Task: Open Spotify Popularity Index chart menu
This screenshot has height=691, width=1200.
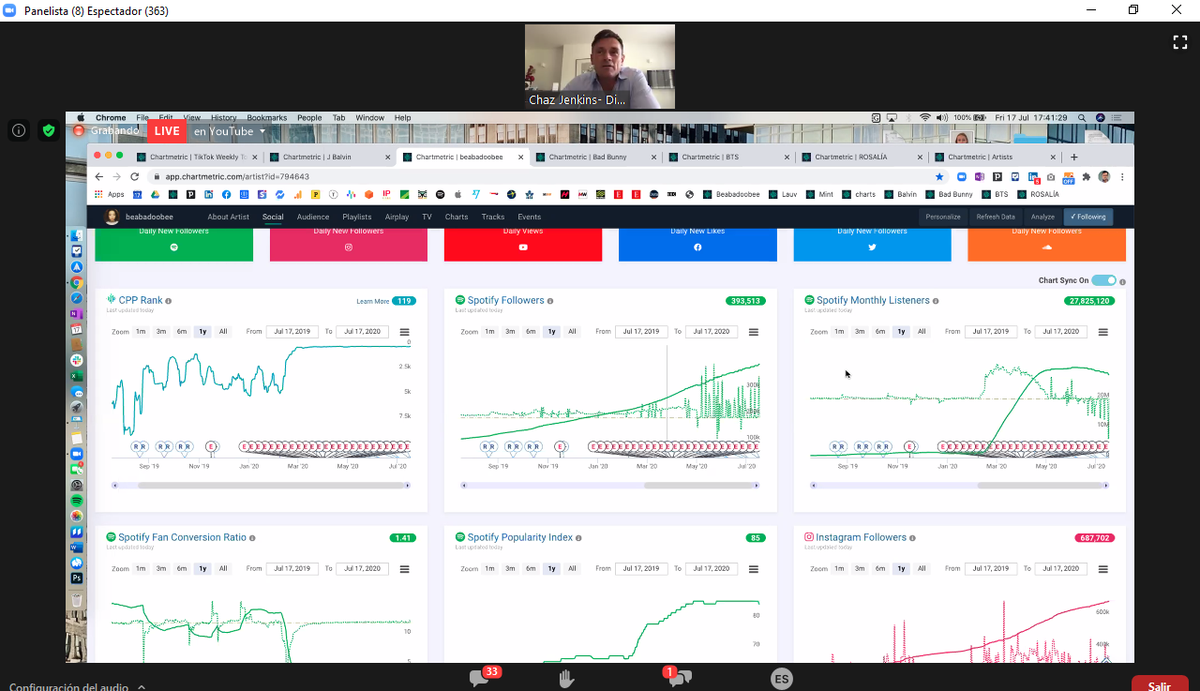Action: pyautogui.click(x=753, y=569)
